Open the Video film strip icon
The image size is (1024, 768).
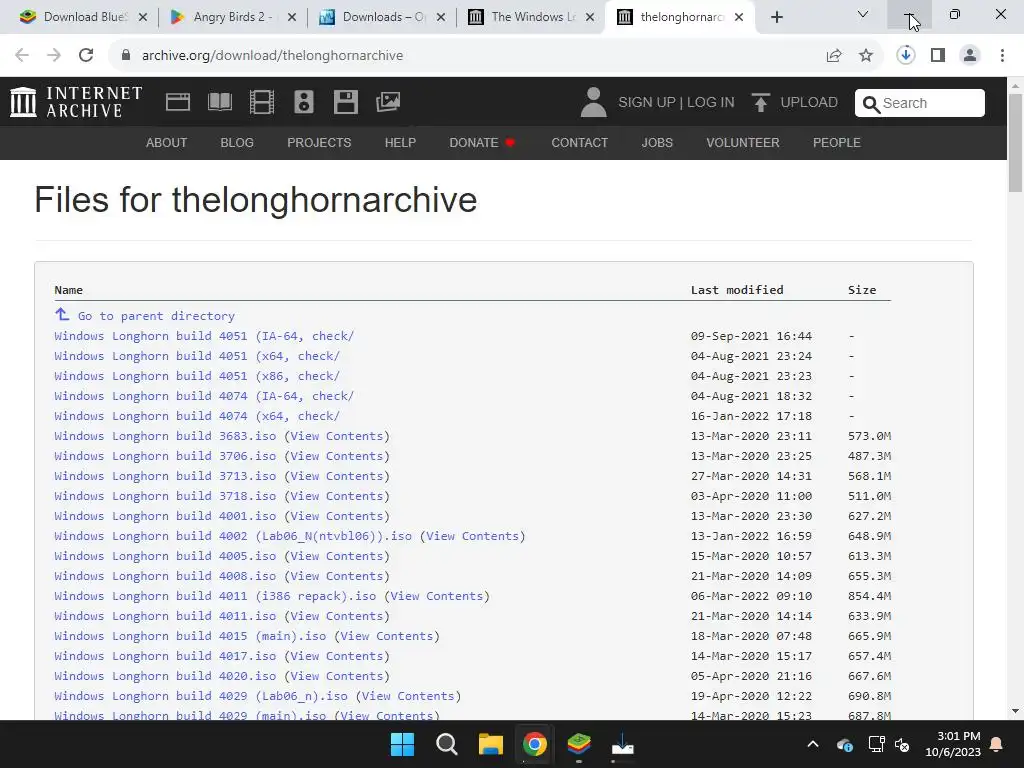point(262,102)
